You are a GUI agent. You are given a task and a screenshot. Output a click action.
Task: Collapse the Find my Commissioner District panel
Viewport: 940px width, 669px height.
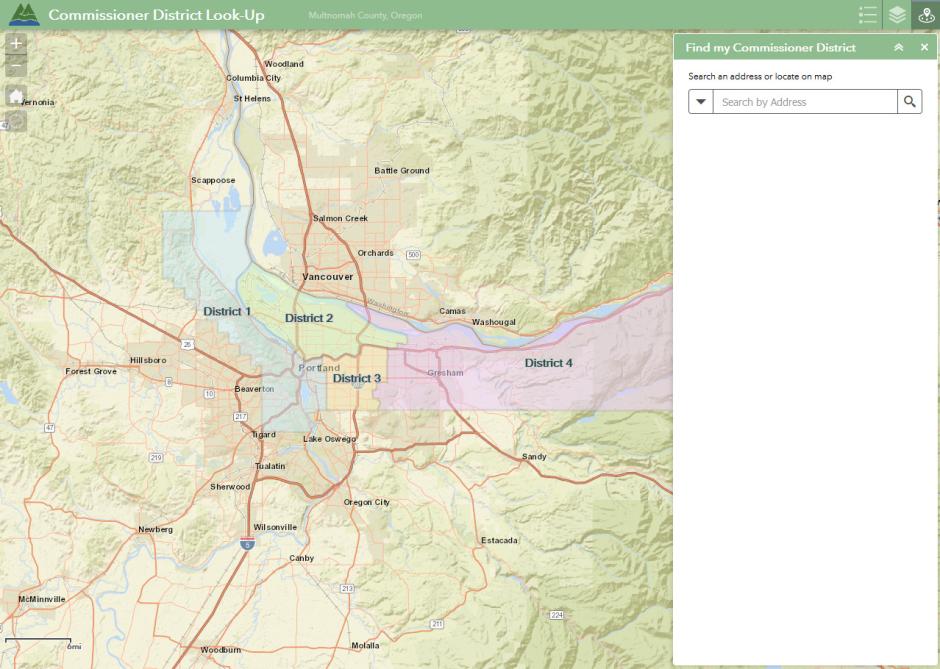[x=898, y=48]
